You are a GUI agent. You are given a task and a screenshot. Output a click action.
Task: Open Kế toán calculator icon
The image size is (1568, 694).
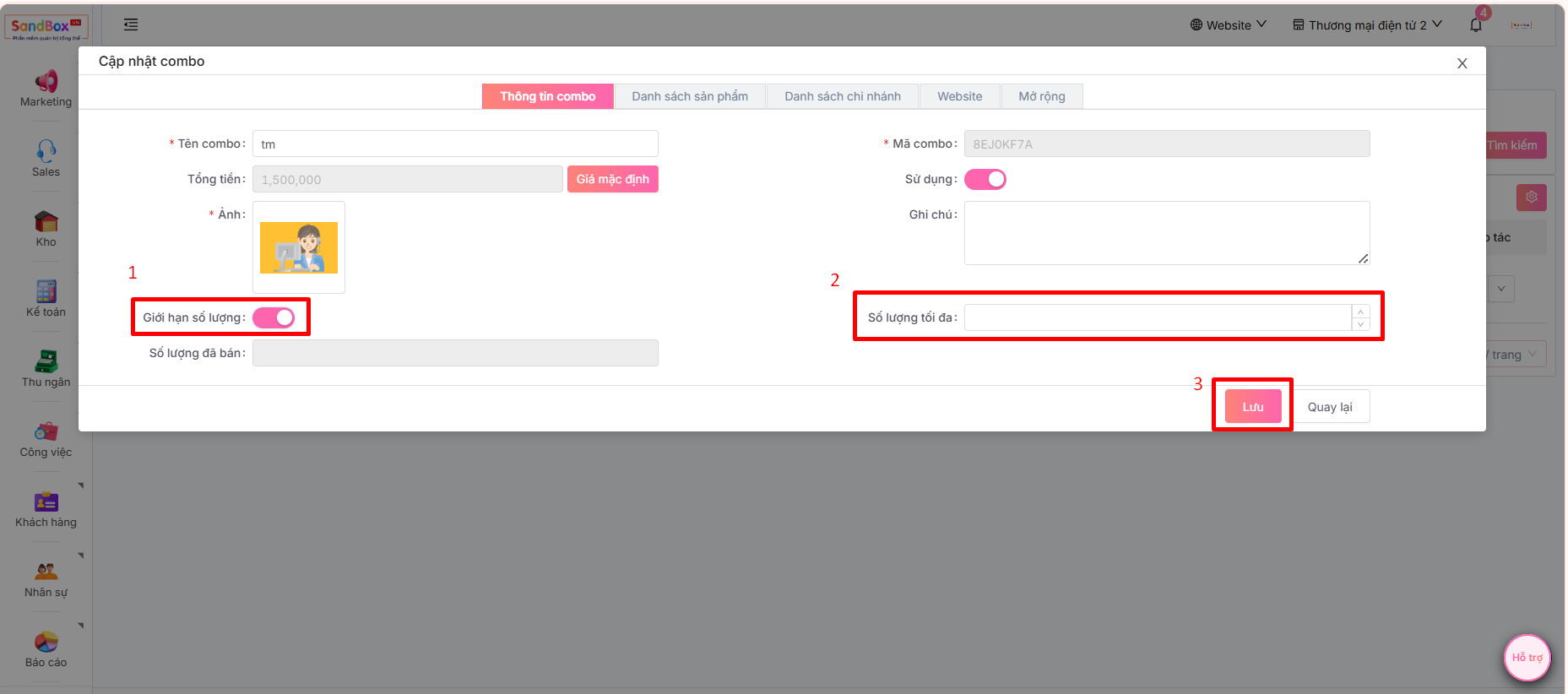46,291
